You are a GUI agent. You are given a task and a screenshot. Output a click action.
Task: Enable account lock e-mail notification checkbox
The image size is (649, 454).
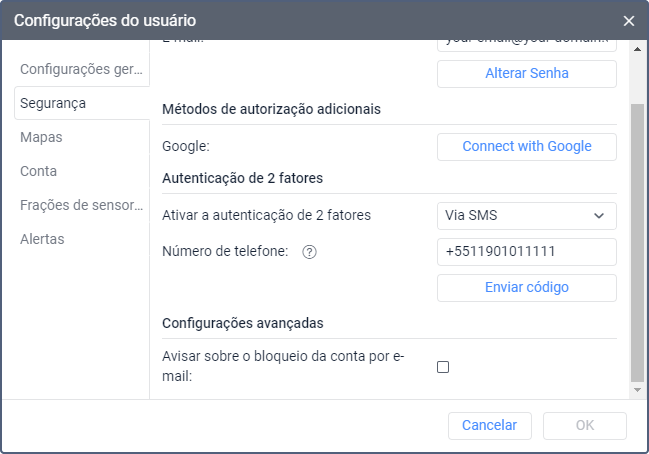pos(443,367)
